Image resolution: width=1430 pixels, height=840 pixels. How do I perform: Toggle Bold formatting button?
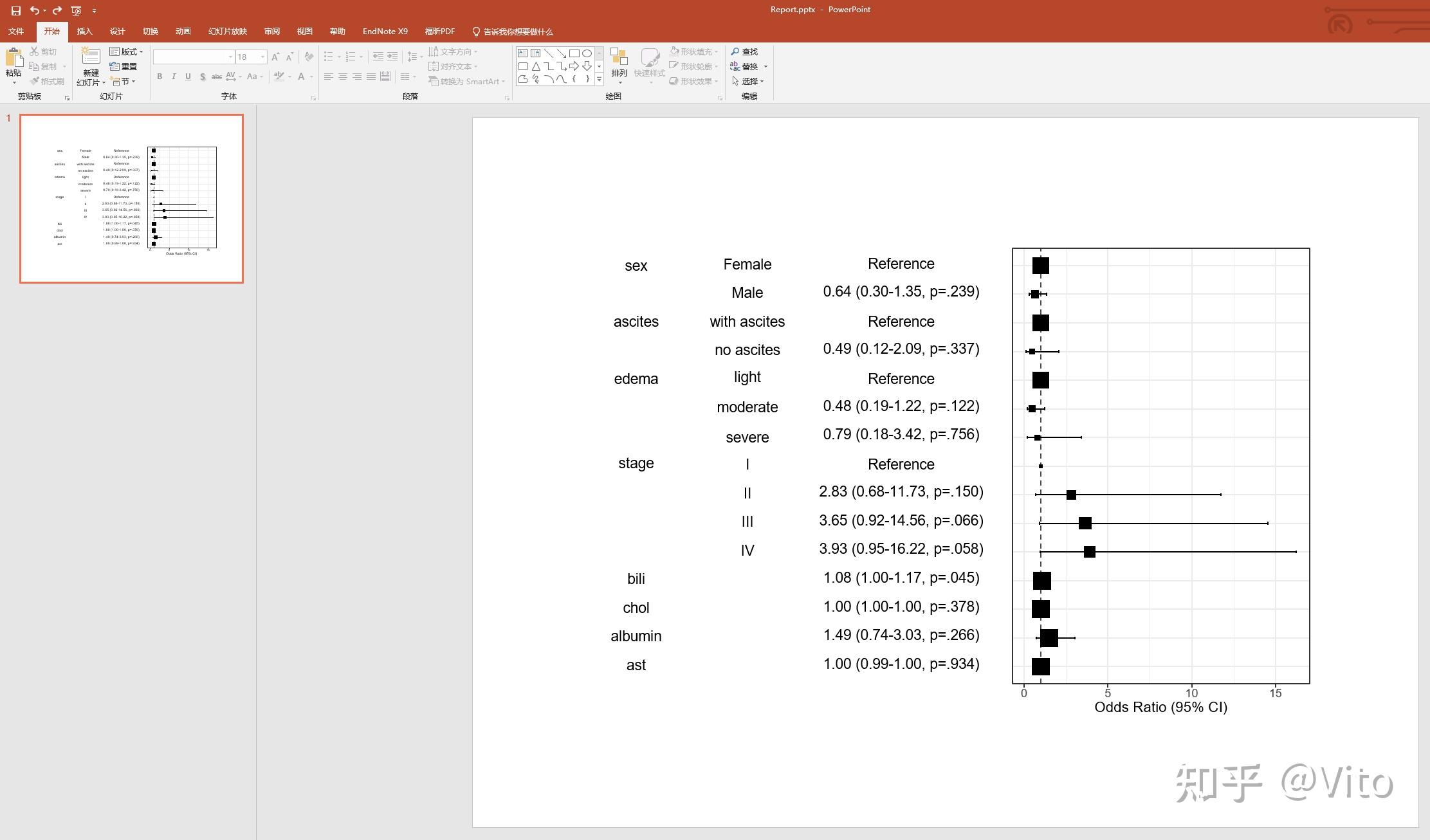click(160, 77)
